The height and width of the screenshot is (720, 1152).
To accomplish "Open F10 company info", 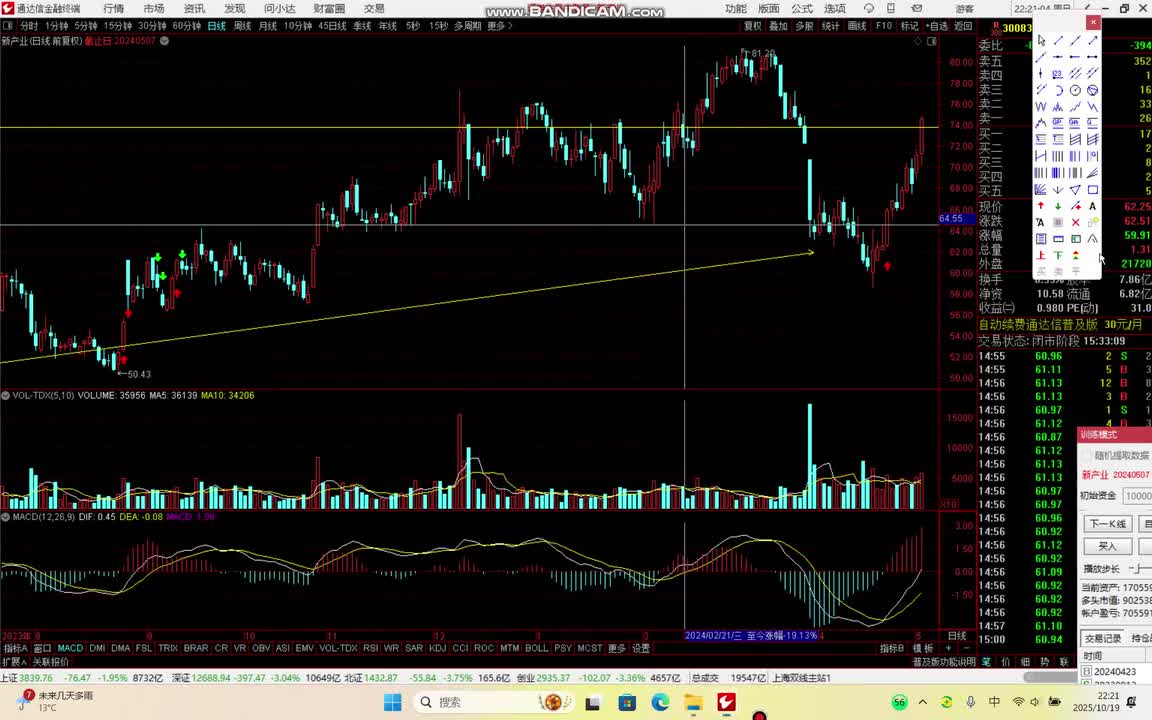I will tap(884, 26).
